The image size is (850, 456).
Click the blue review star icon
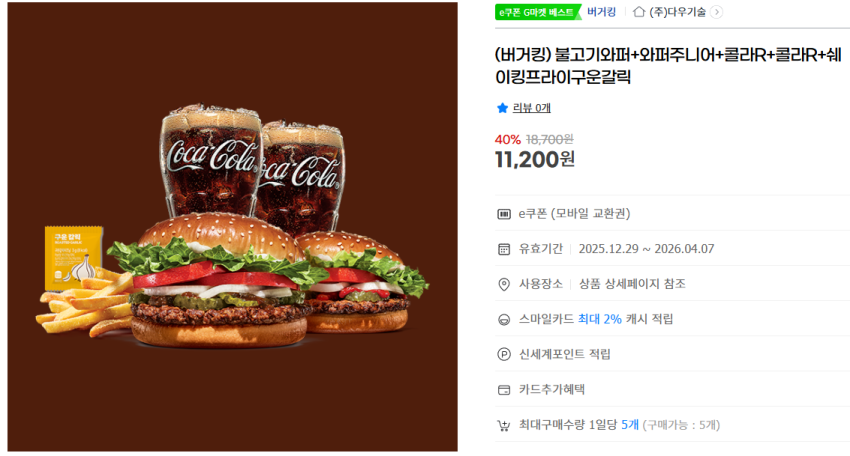click(x=502, y=108)
